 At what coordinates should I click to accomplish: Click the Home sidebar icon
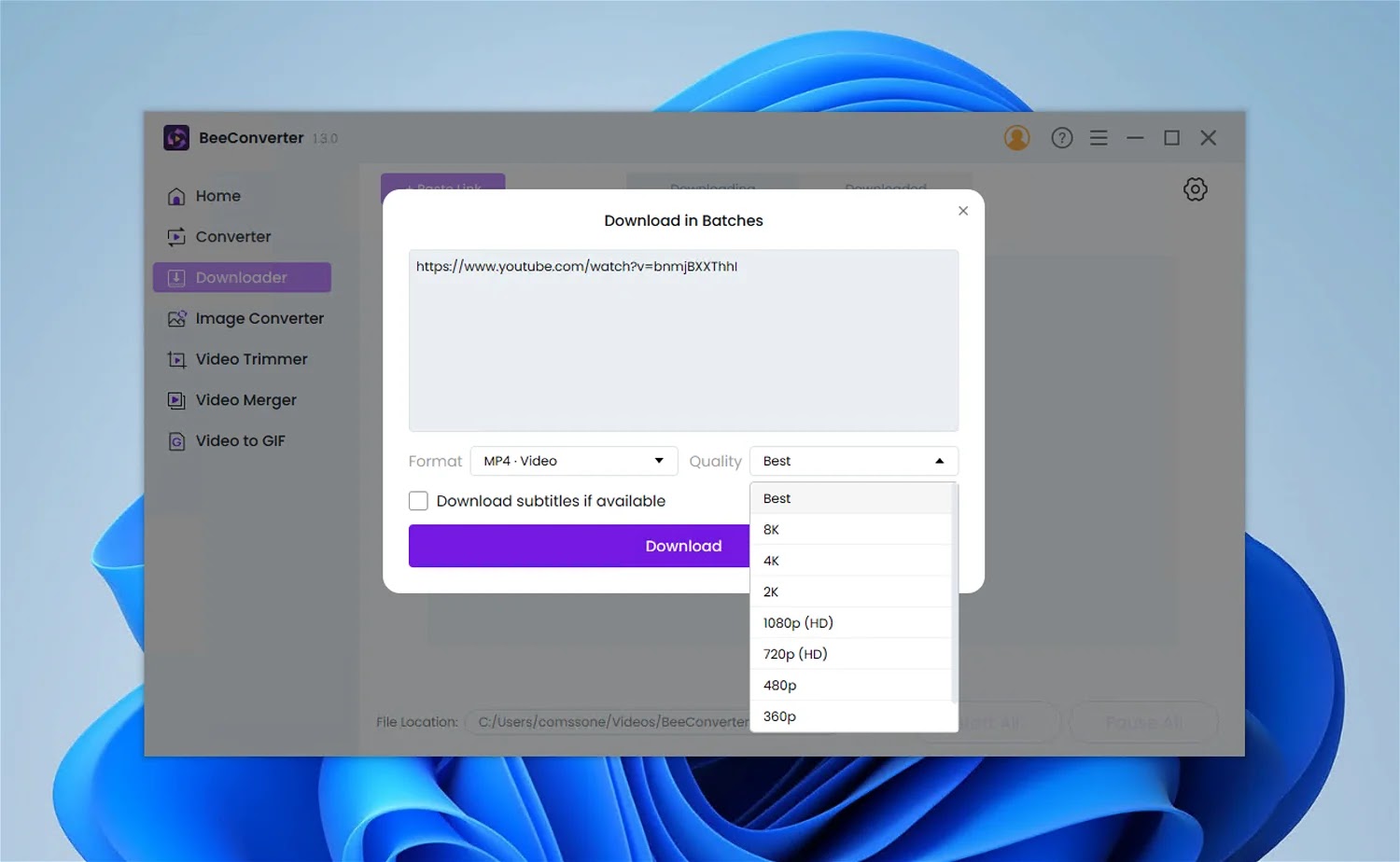[176, 196]
